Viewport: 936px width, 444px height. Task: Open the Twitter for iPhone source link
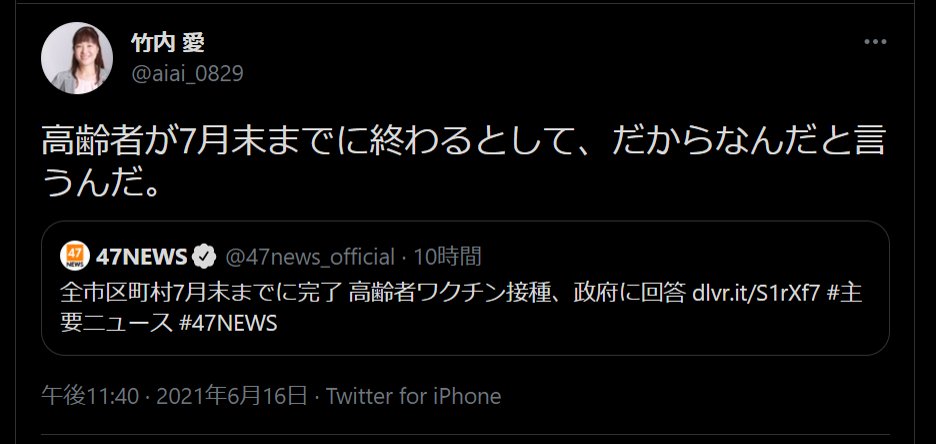coord(413,396)
